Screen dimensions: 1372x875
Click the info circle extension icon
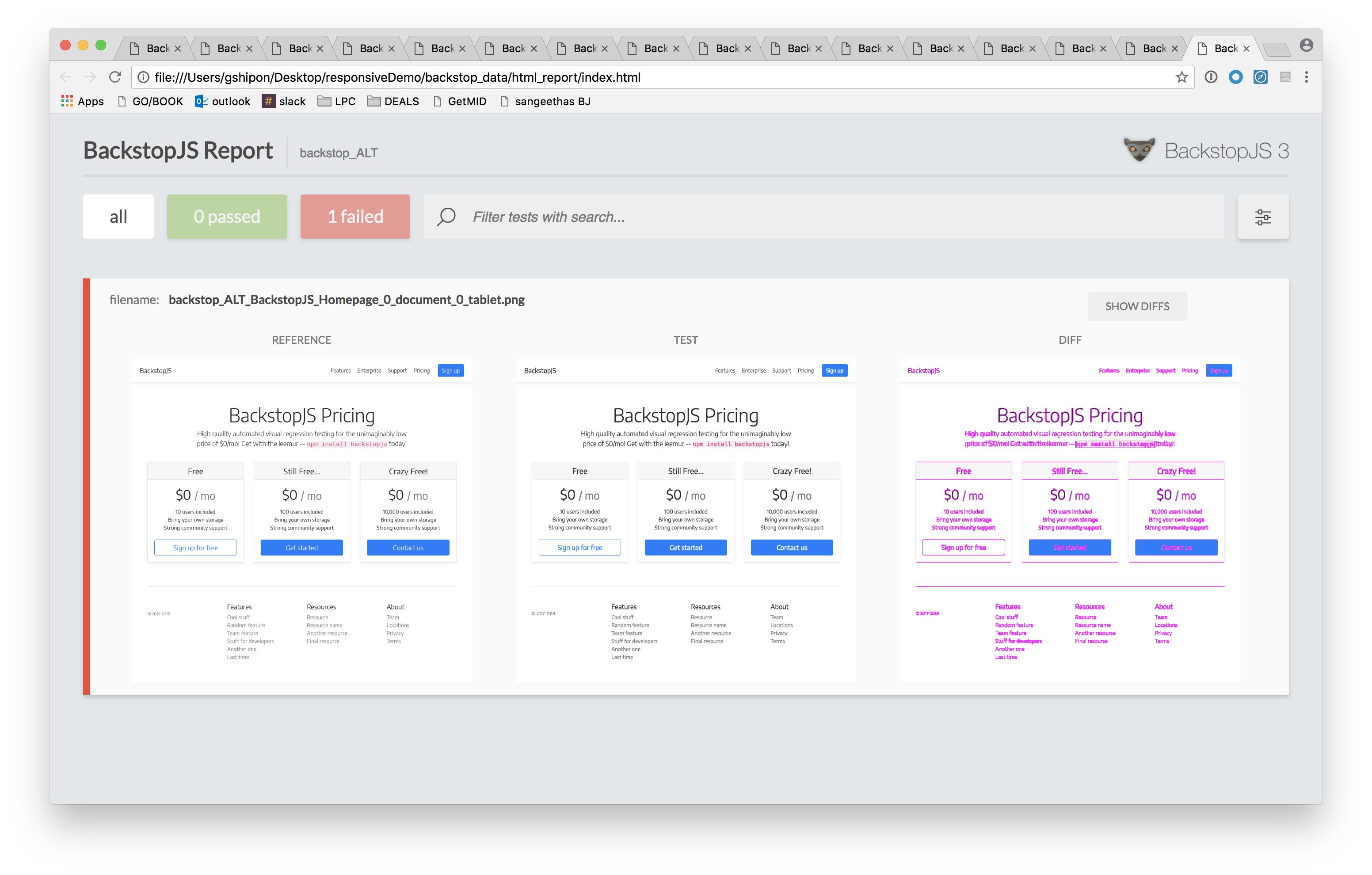1211,77
